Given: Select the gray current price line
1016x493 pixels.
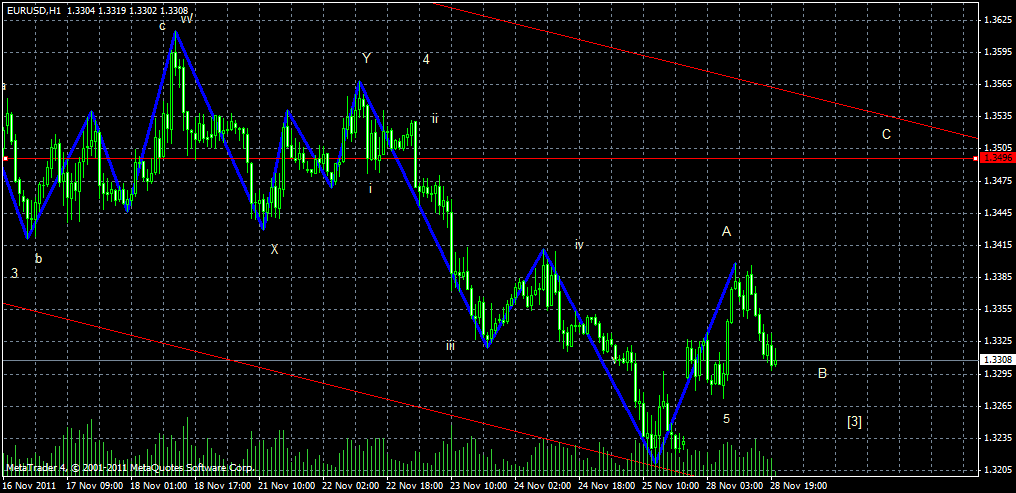Looking at the screenshot, I should [489, 360].
